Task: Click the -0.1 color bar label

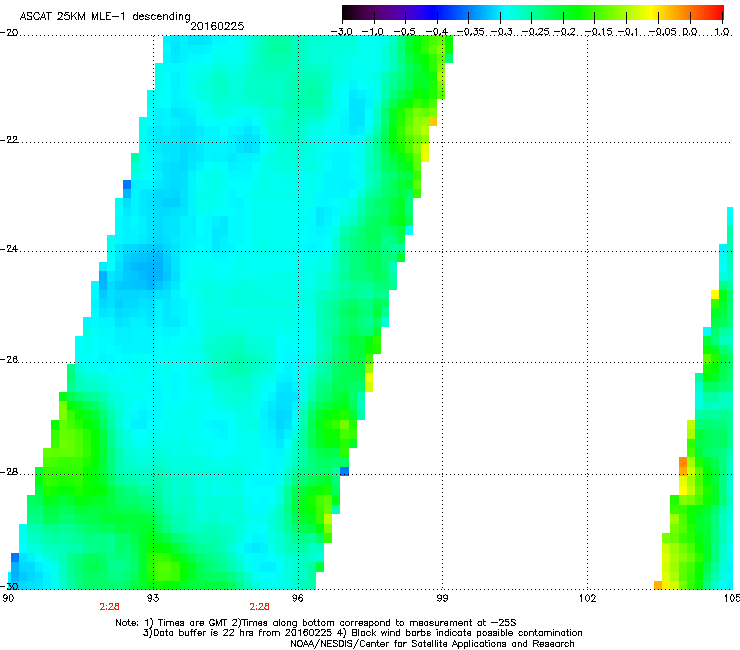Action: click(x=629, y=32)
